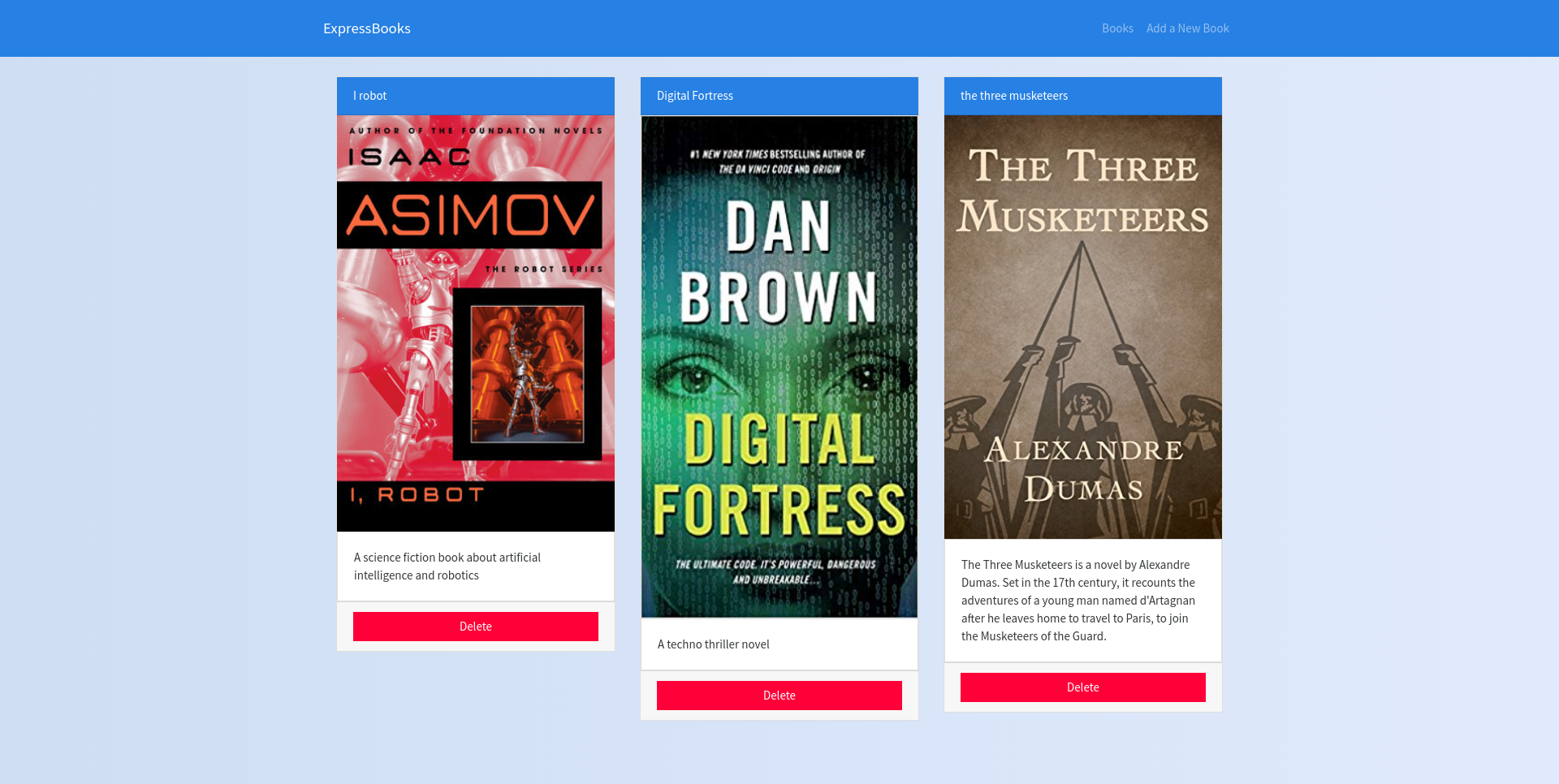Image resolution: width=1559 pixels, height=784 pixels.
Task: Open the Add a New Book page
Action: (1187, 28)
